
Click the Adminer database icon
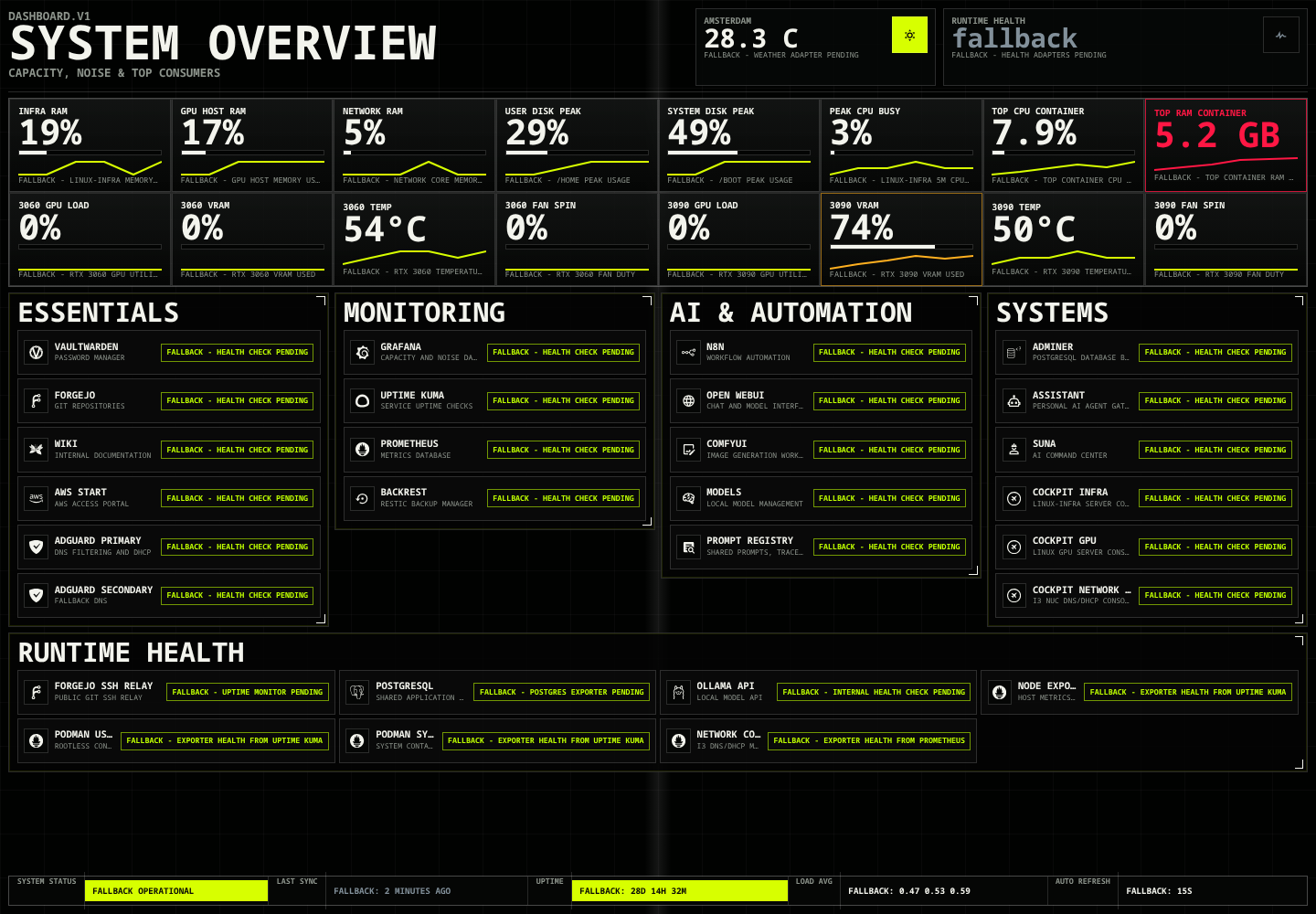pyautogui.click(x=1014, y=352)
